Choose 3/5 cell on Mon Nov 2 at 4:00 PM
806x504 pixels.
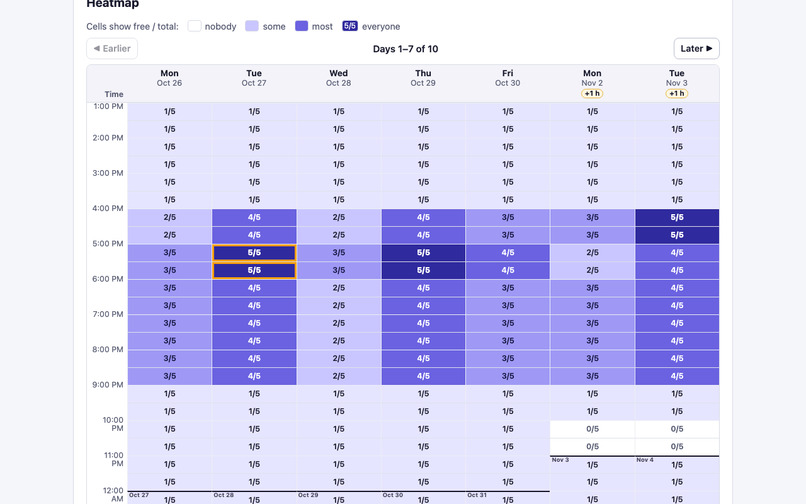pos(592,217)
